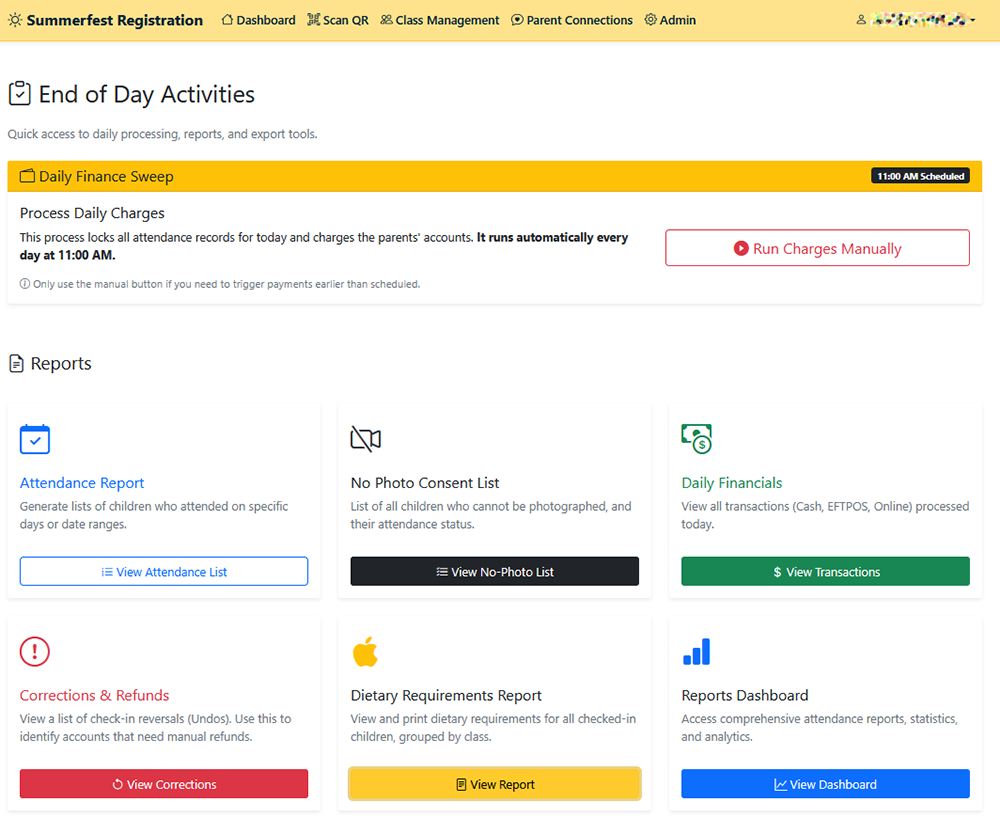Open the Daily Financials title link
The height and width of the screenshot is (818, 1000).
(x=732, y=483)
